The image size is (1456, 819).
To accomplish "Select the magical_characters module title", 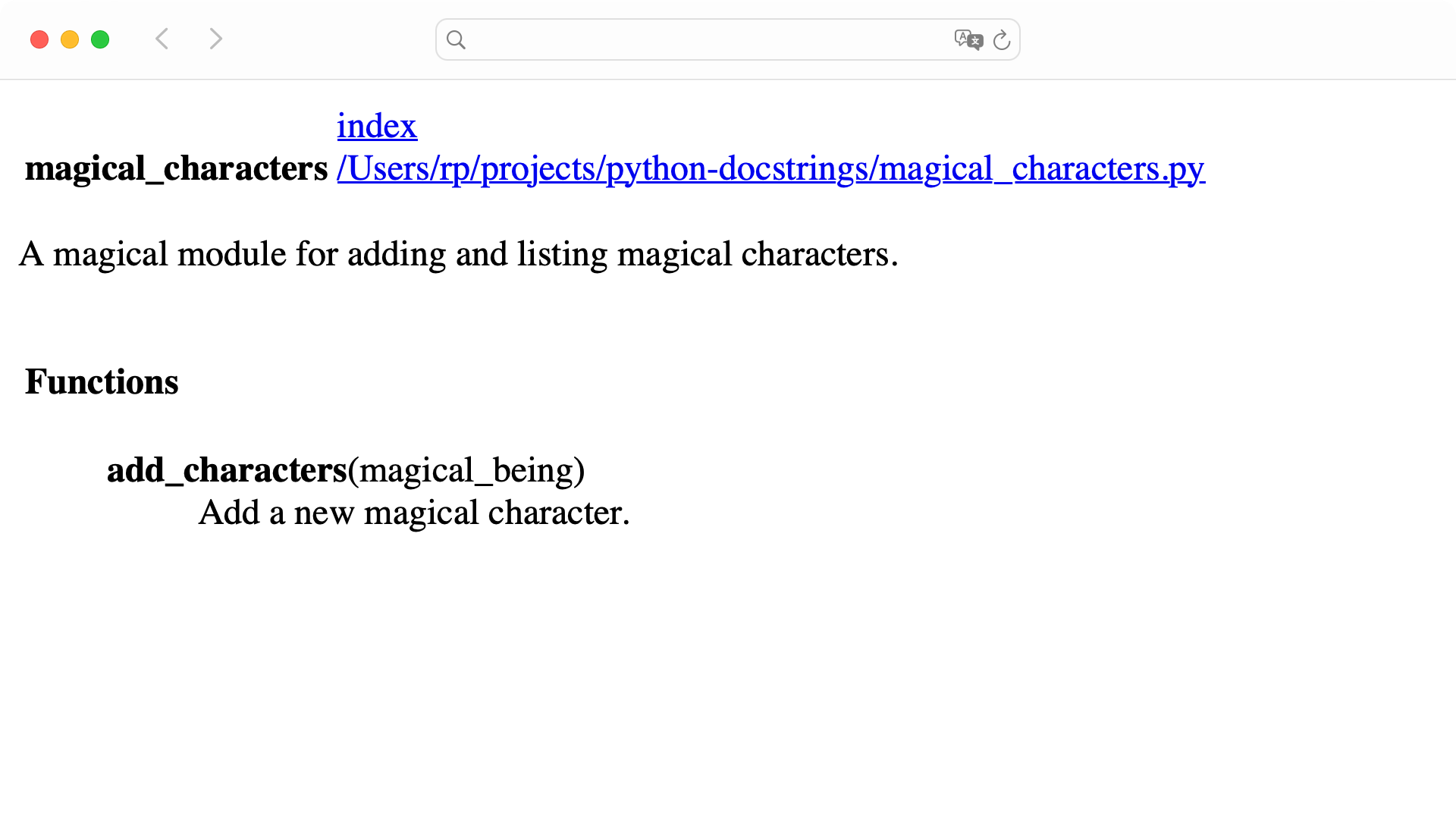I will coord(176,169).
